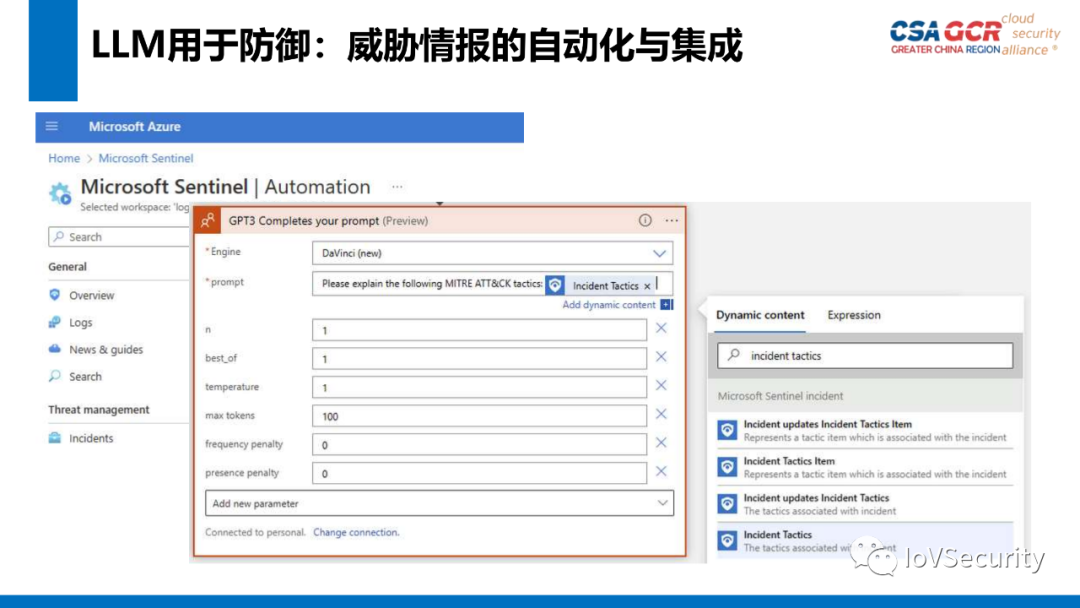This screenshot has width=1080, height=608.
Task: Click the Incident Tactics token shield icon
Action: (x=555, y=284)
